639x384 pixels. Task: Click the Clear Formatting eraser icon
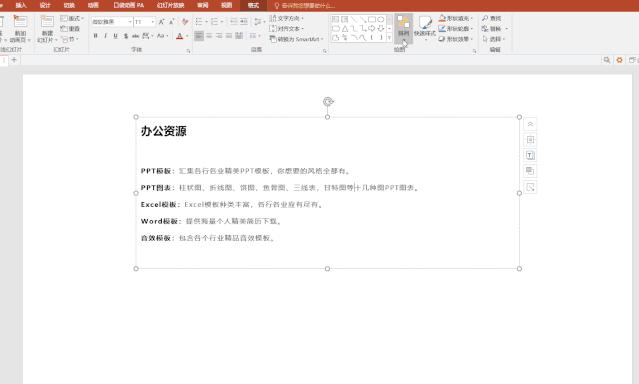[x=185, y=22]
